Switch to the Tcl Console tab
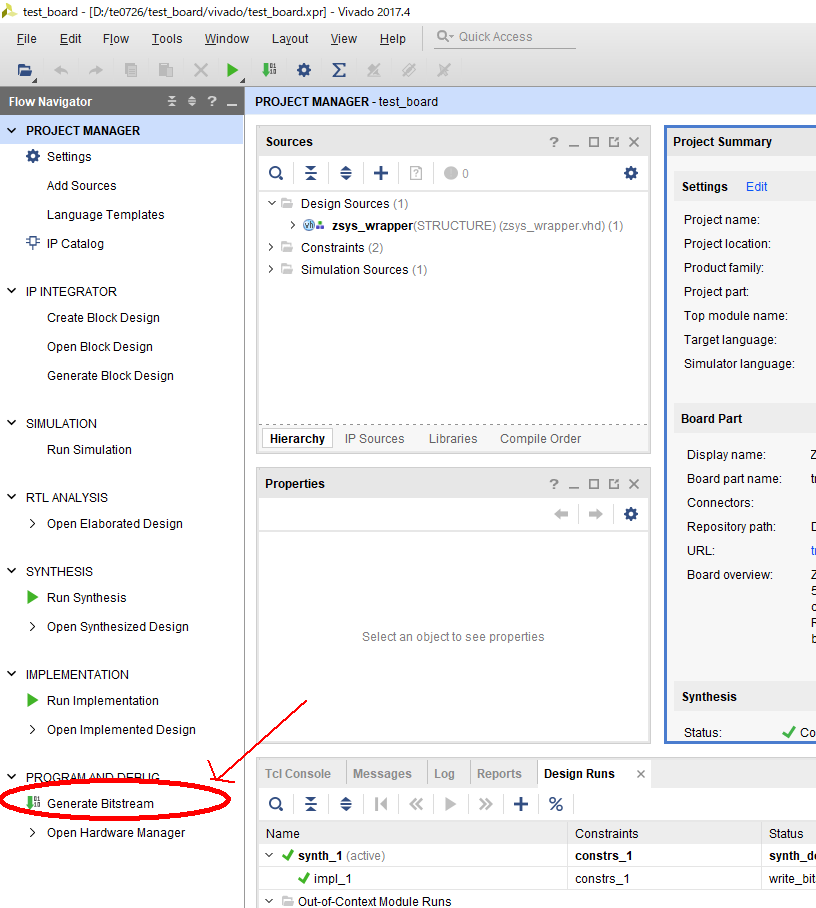Image resolution: width=816 pixels, height=908 pixels. click(x=297, y=773)
